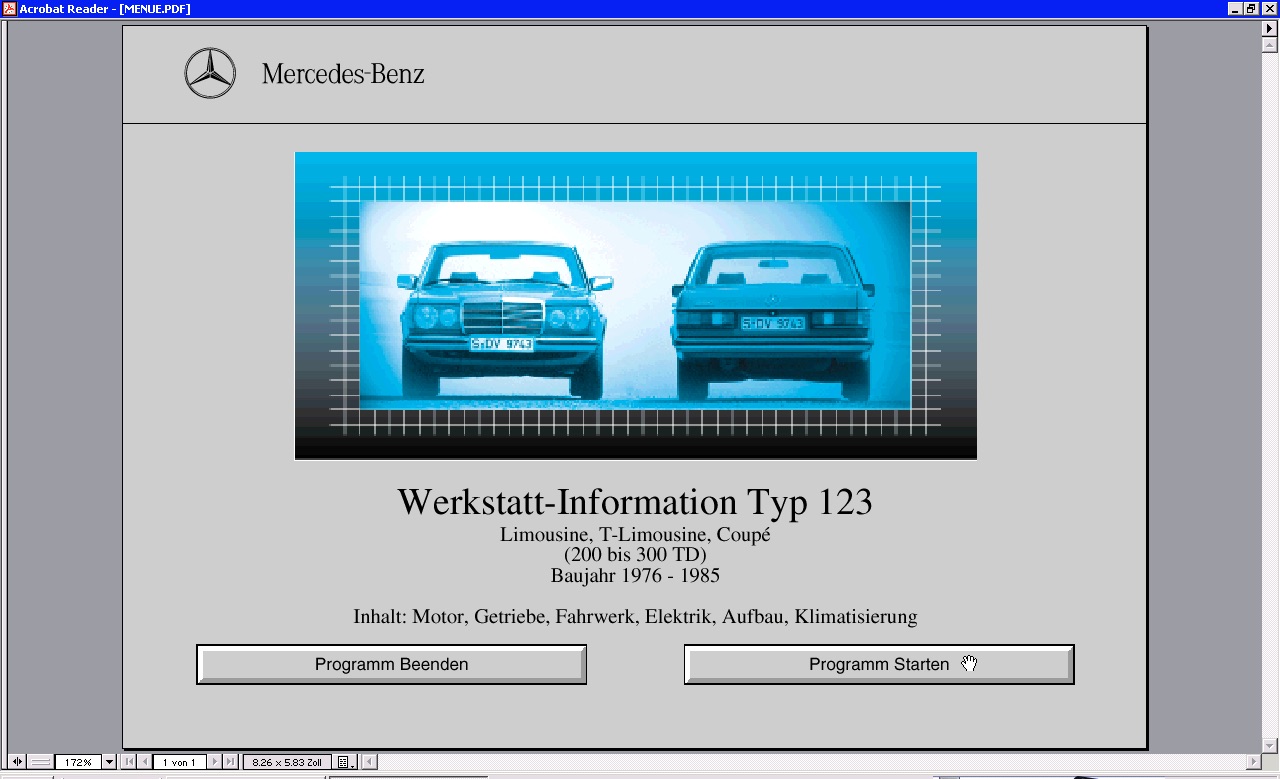Select the '1 von 1' page number field
The width and height of the screenshot is (1280, 779).
[180, 762]
